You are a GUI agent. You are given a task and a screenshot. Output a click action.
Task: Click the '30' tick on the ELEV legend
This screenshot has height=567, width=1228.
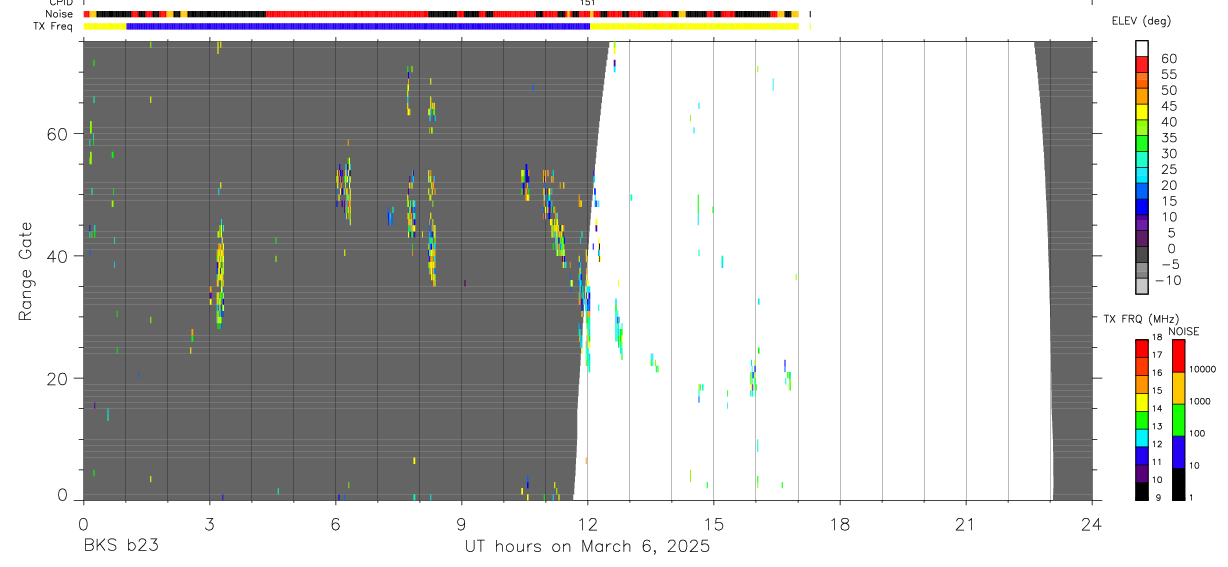coord(1169,154)
